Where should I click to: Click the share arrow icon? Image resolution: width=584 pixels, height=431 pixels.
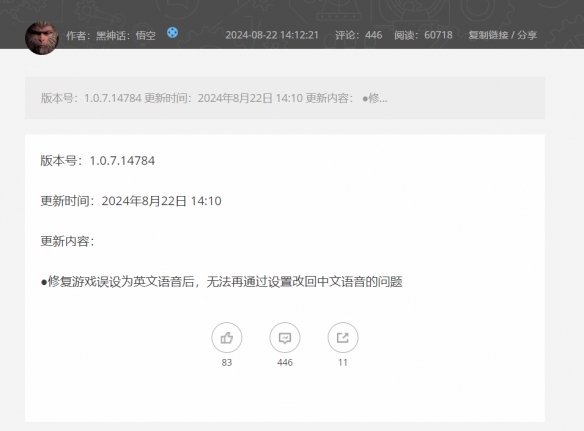click(343, 337)
